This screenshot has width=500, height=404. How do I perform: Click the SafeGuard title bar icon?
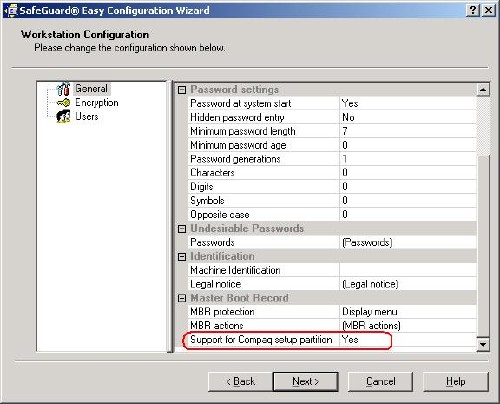pos(11,10)
